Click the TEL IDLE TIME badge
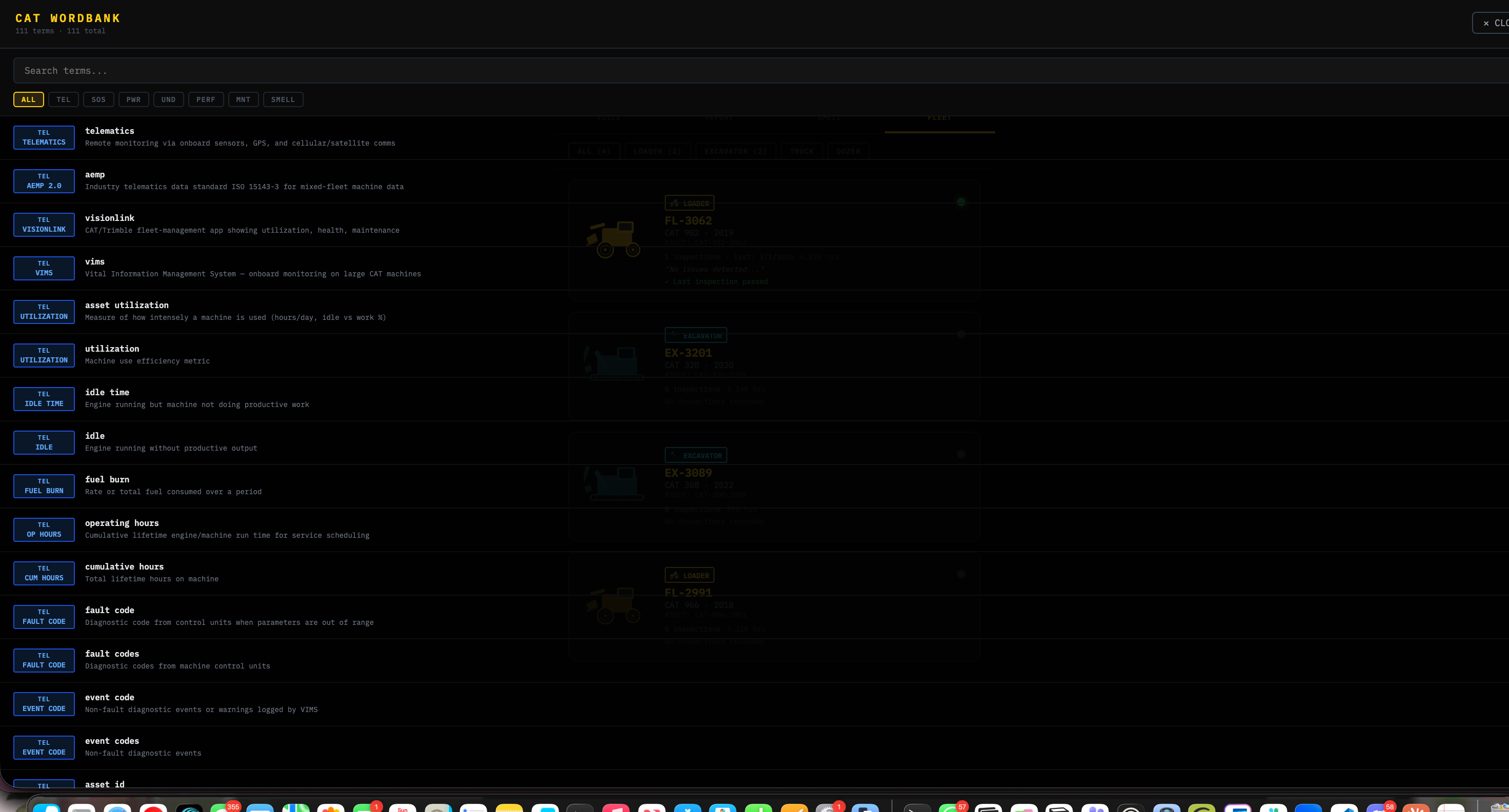The image size is (1509, 812). coord(44,399)
